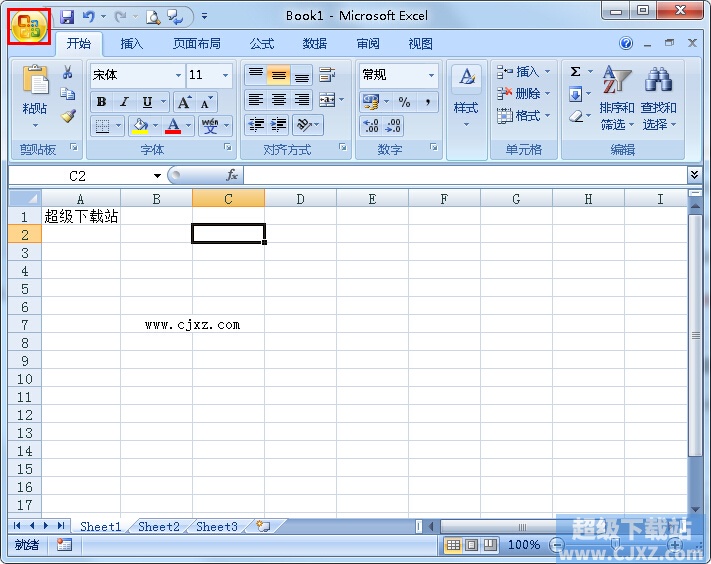Open Fill down icon in editing group
This screenshot has height=564, width=711.
point(575,94)
